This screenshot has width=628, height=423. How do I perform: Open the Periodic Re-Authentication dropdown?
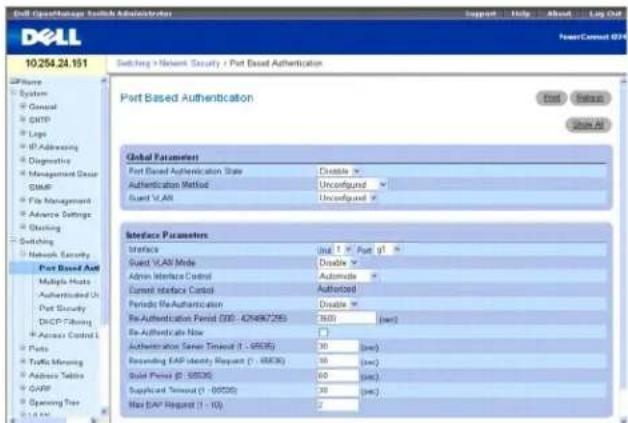(338, 304)
